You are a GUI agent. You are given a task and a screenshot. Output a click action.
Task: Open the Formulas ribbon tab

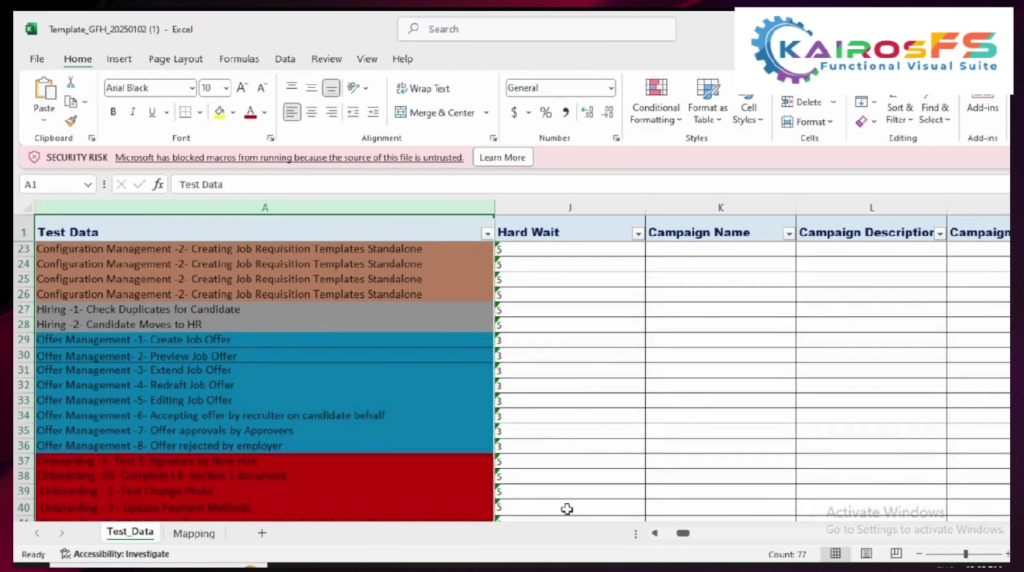239,59
